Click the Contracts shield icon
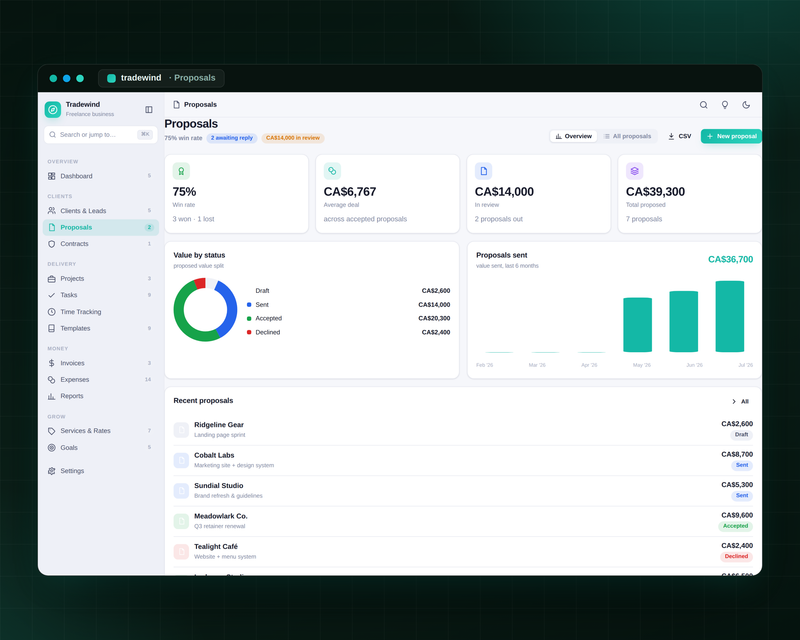The image size is (800, 640). coord(52,244)
